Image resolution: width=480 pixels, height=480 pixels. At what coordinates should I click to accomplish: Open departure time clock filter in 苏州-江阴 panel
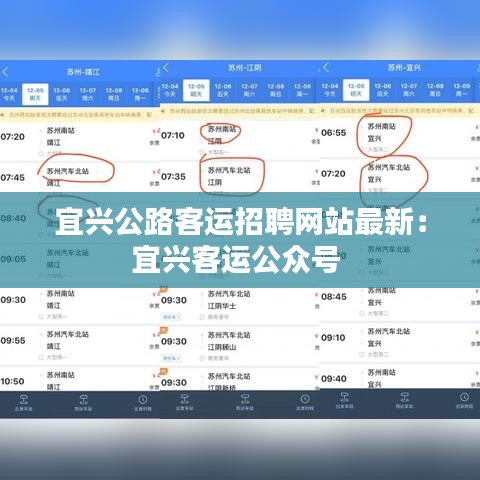click(x=305, y=402)
